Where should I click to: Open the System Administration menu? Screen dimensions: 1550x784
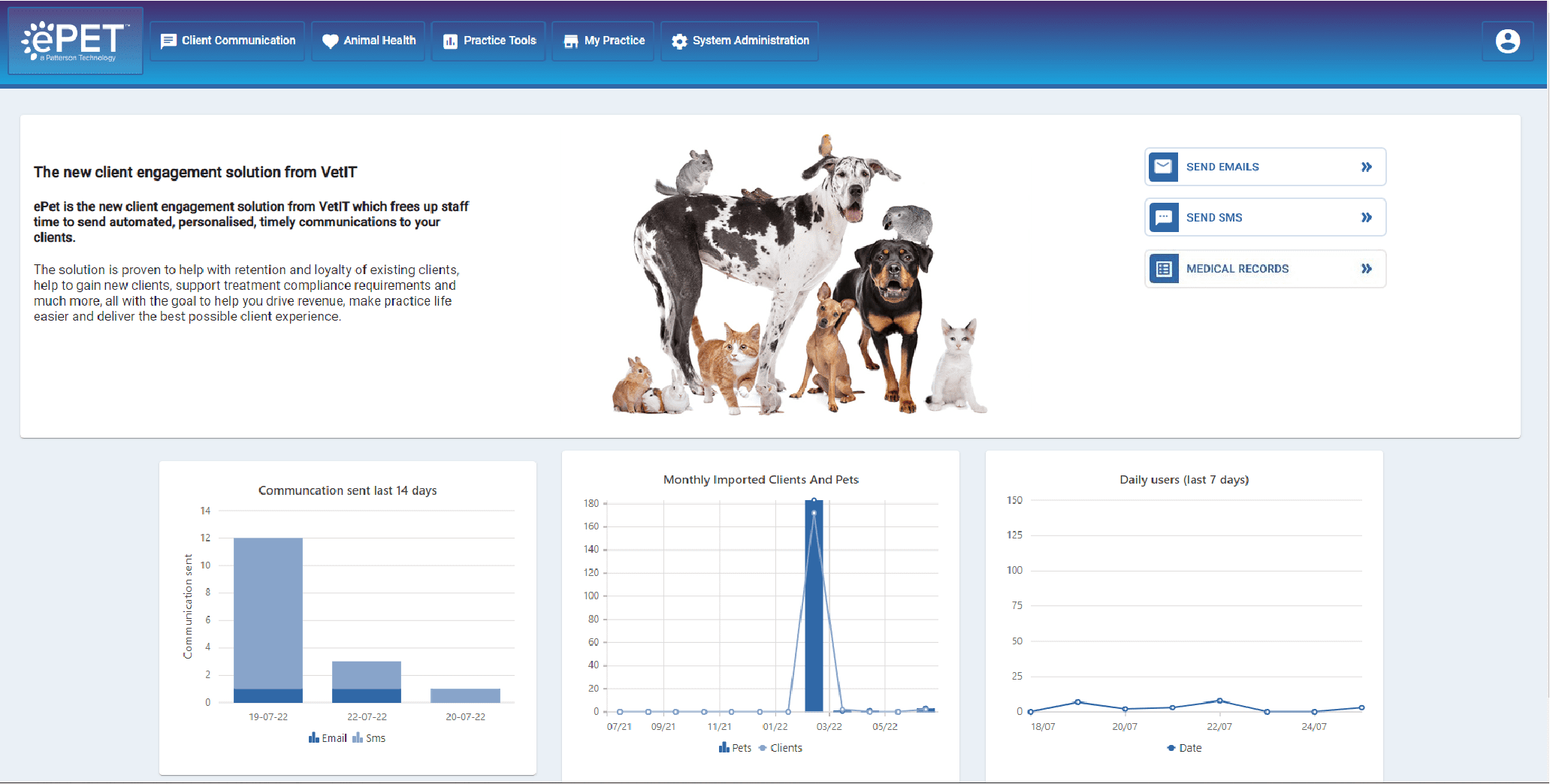point(739,41)
